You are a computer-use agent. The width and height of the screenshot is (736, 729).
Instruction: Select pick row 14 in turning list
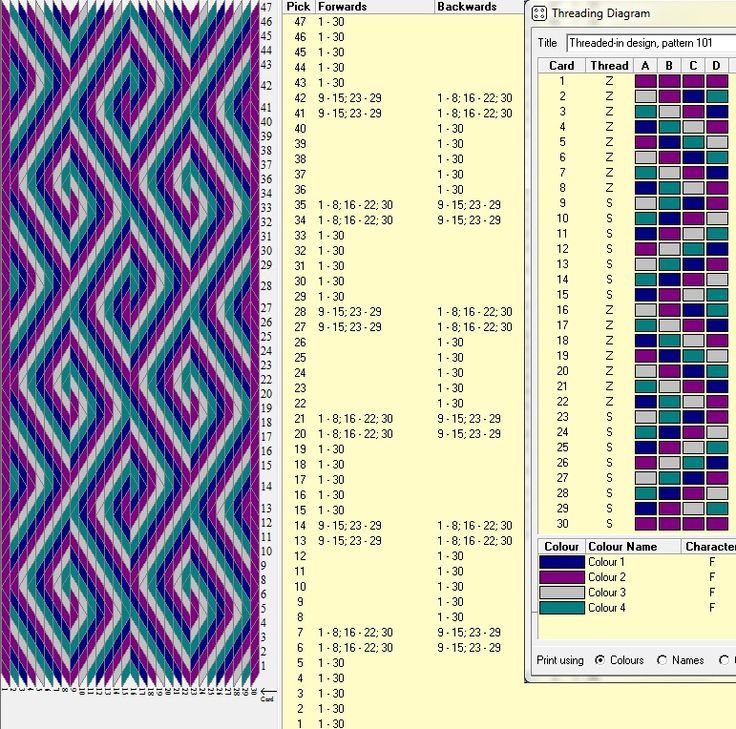tap(404, 525)
